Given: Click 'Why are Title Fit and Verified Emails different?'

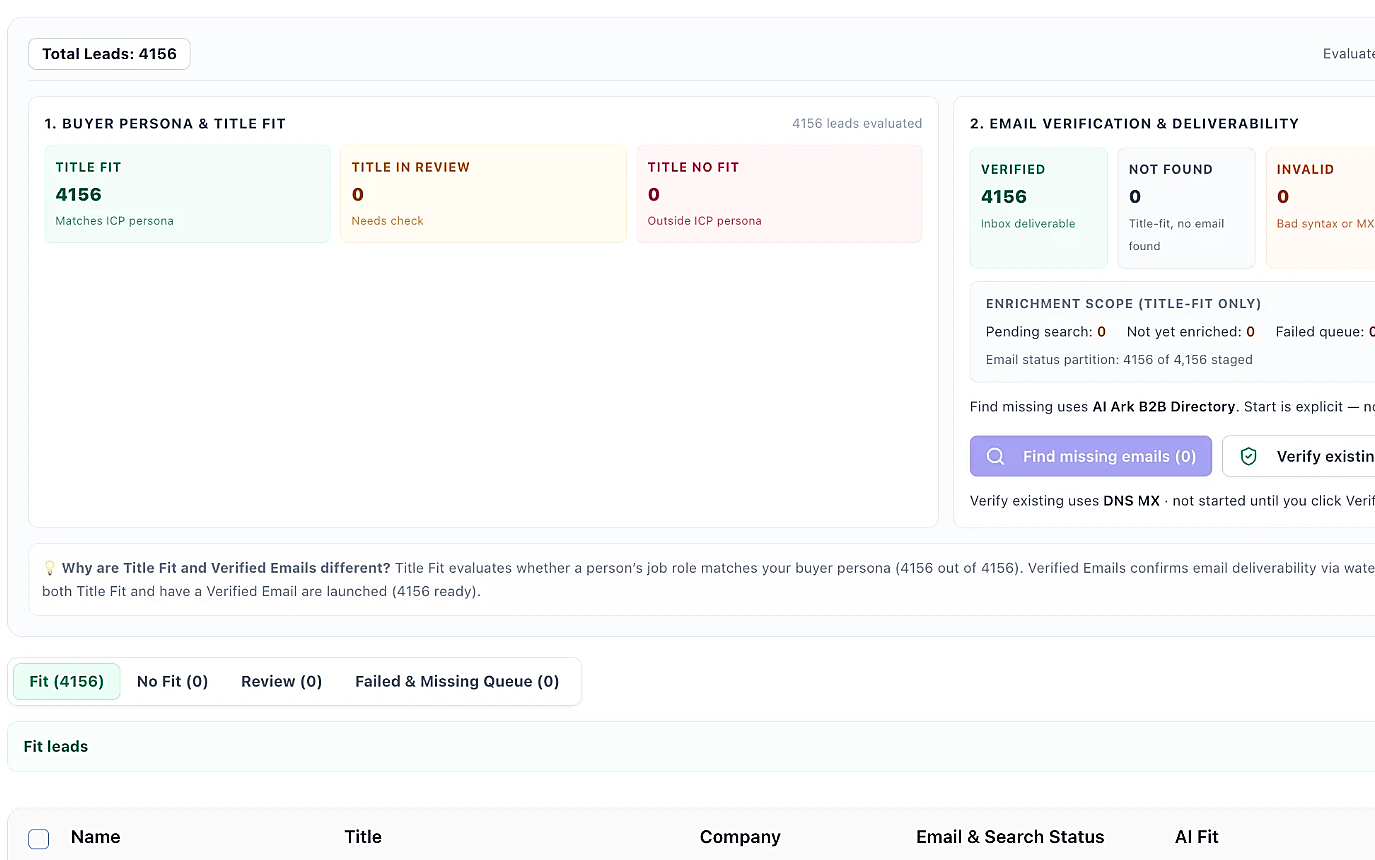Looking at the screenshot, I should click(x=226, y=568).
